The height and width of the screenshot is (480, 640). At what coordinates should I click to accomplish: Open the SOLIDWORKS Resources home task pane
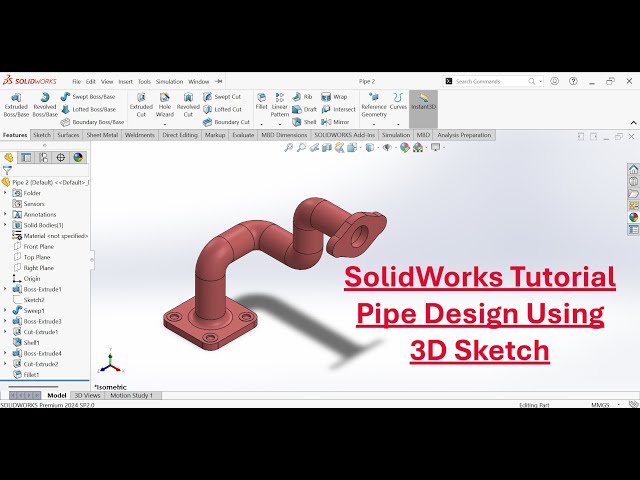[x=633, y=169]
